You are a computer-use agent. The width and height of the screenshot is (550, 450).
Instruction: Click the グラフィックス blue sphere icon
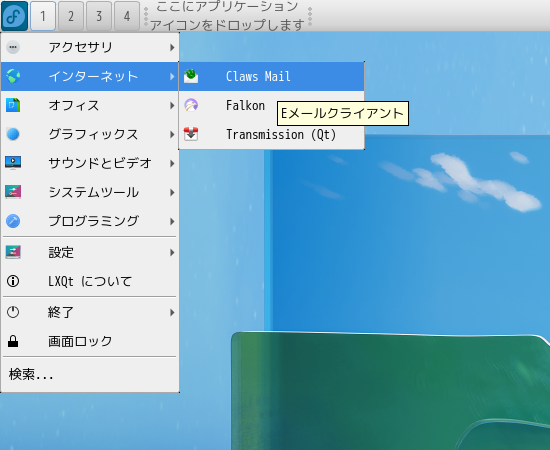coord(13,134)
